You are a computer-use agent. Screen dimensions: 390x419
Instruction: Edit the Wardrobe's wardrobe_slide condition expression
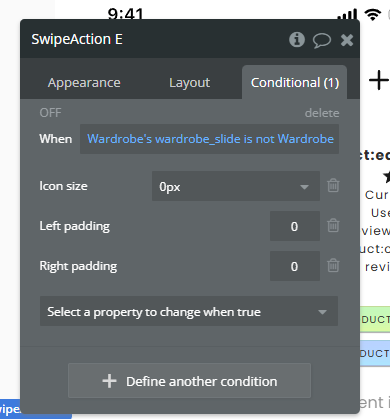[209, 139]
